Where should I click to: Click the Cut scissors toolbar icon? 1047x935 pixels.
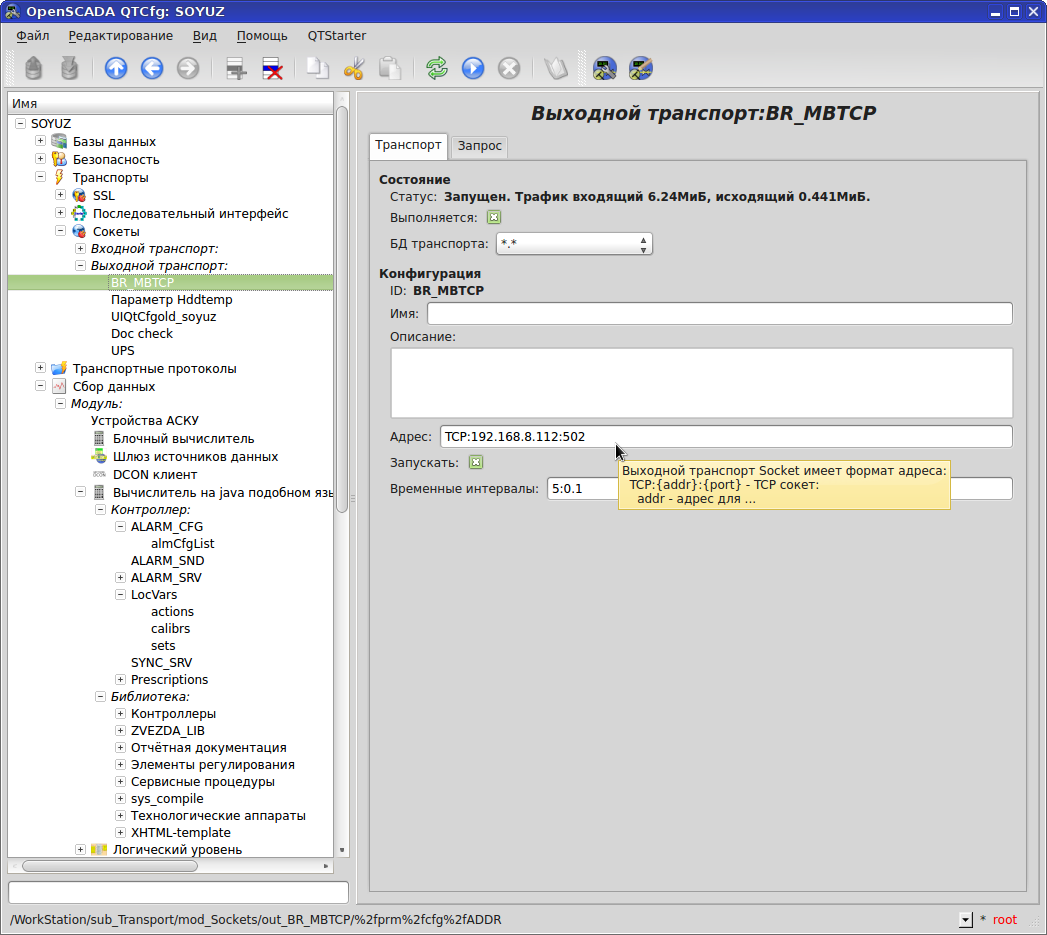click(354, 68)
